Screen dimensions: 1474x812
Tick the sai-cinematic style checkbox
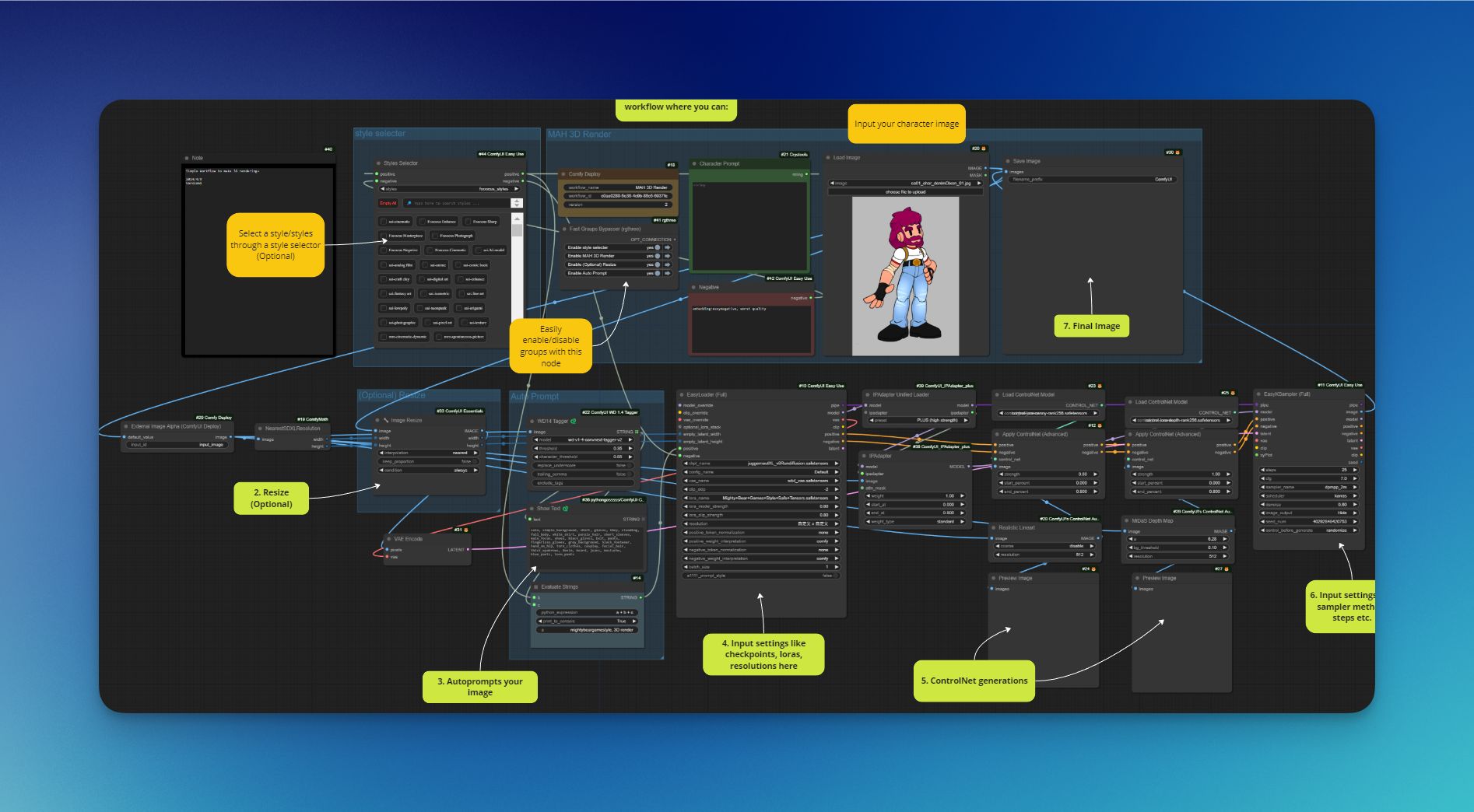click(383, 222)
